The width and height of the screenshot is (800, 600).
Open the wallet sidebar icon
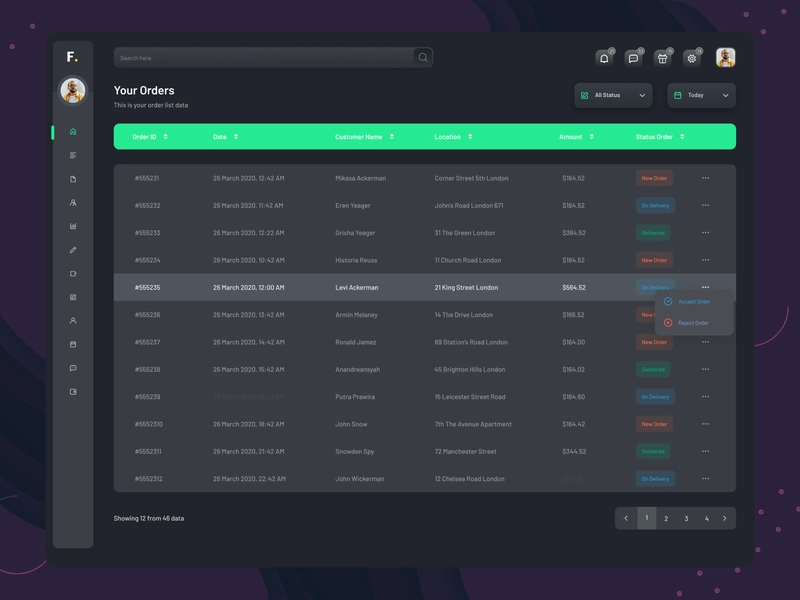point(73,392)
